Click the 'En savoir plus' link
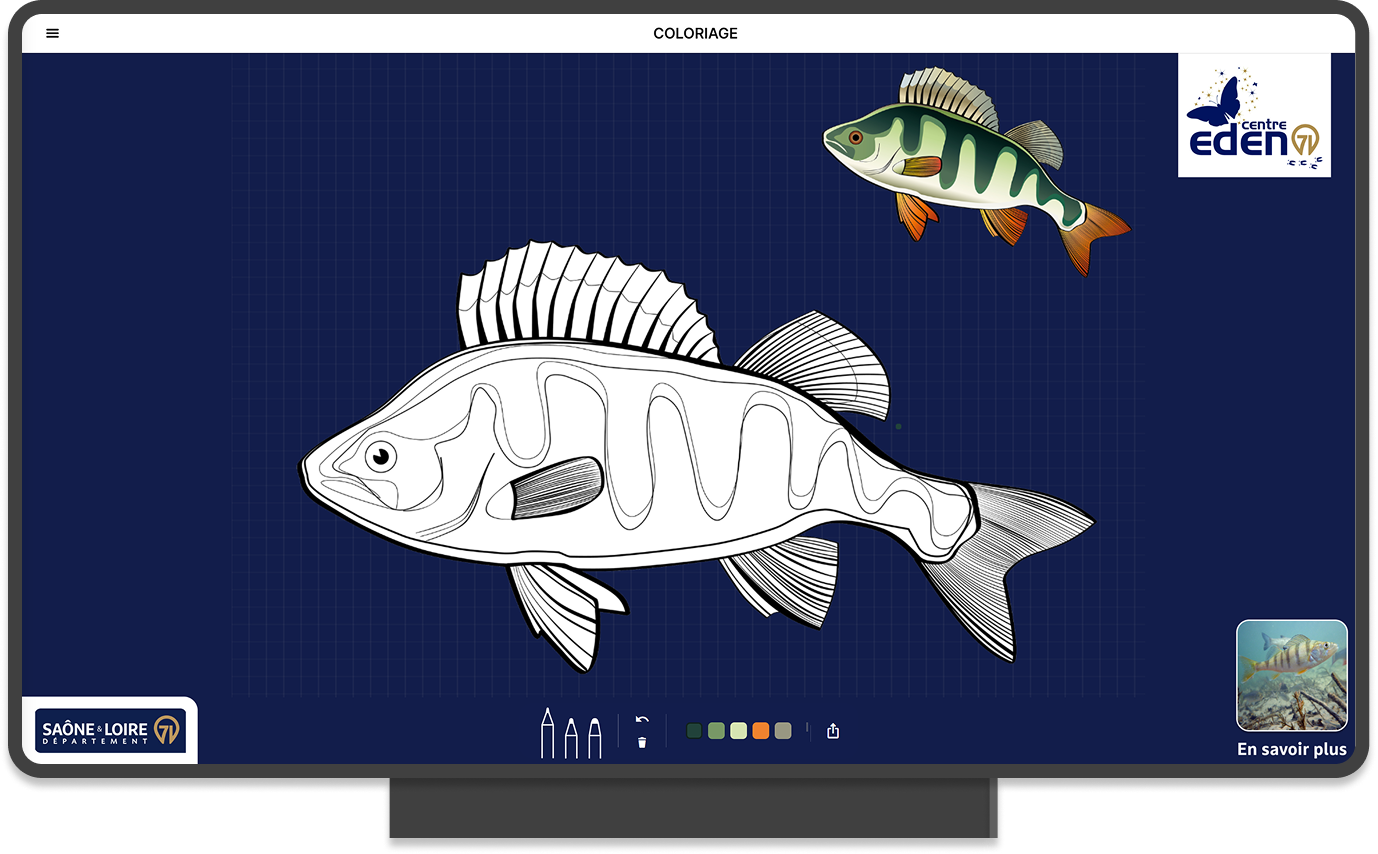 [1291, 749]
